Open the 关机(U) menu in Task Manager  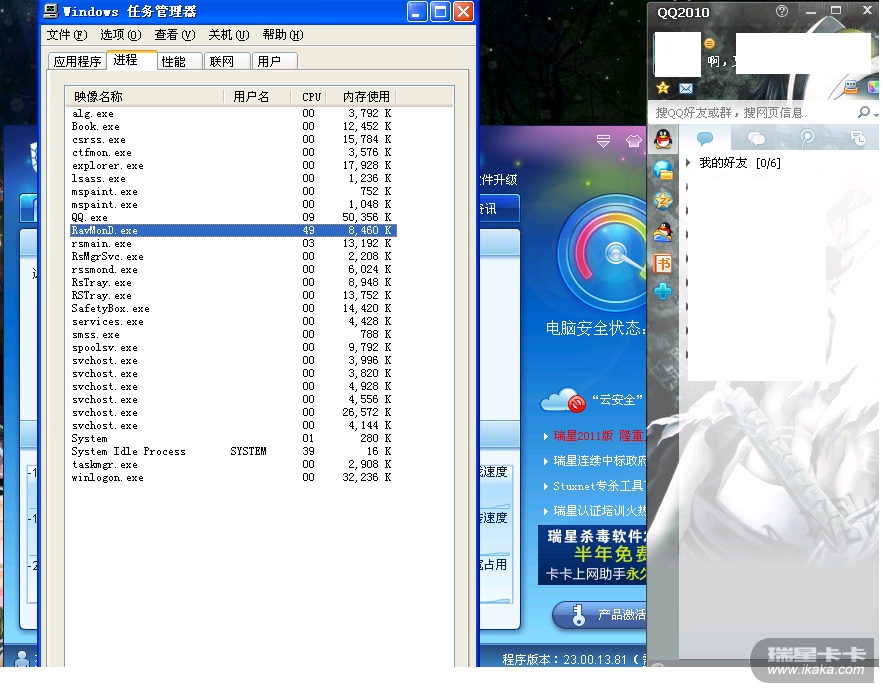[229, 35]
